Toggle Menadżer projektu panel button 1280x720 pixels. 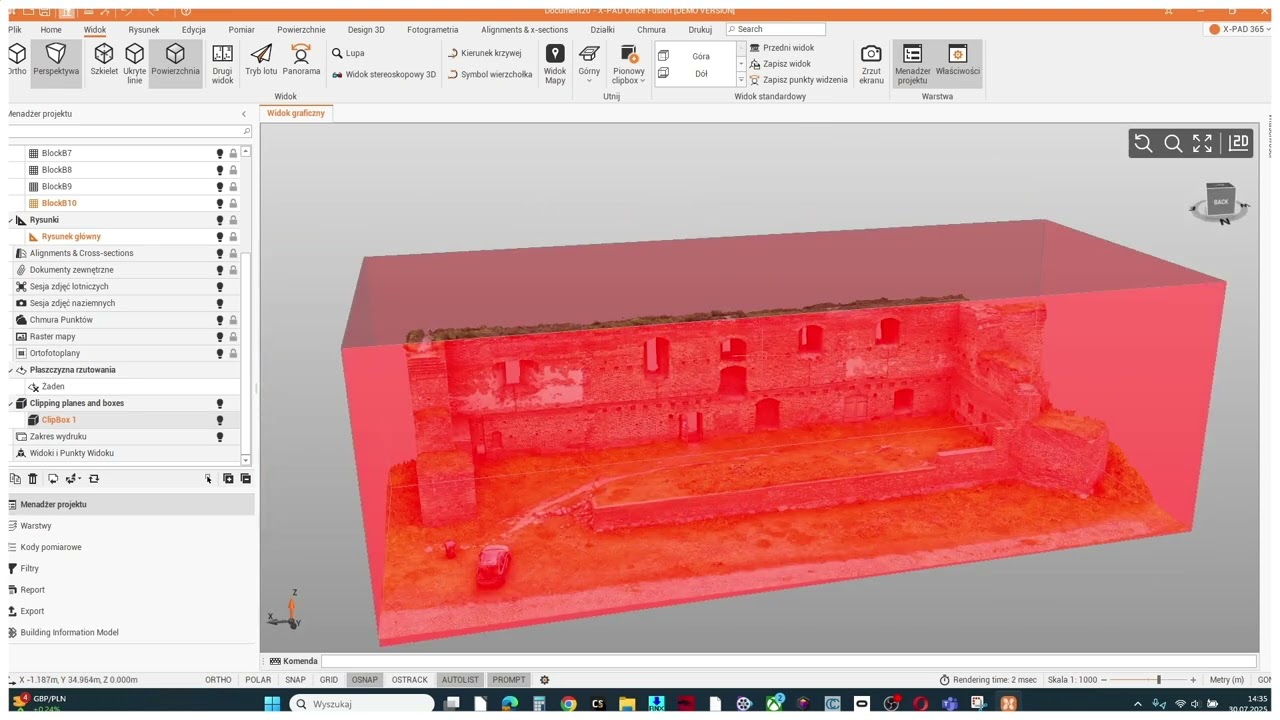pos(912,63)
